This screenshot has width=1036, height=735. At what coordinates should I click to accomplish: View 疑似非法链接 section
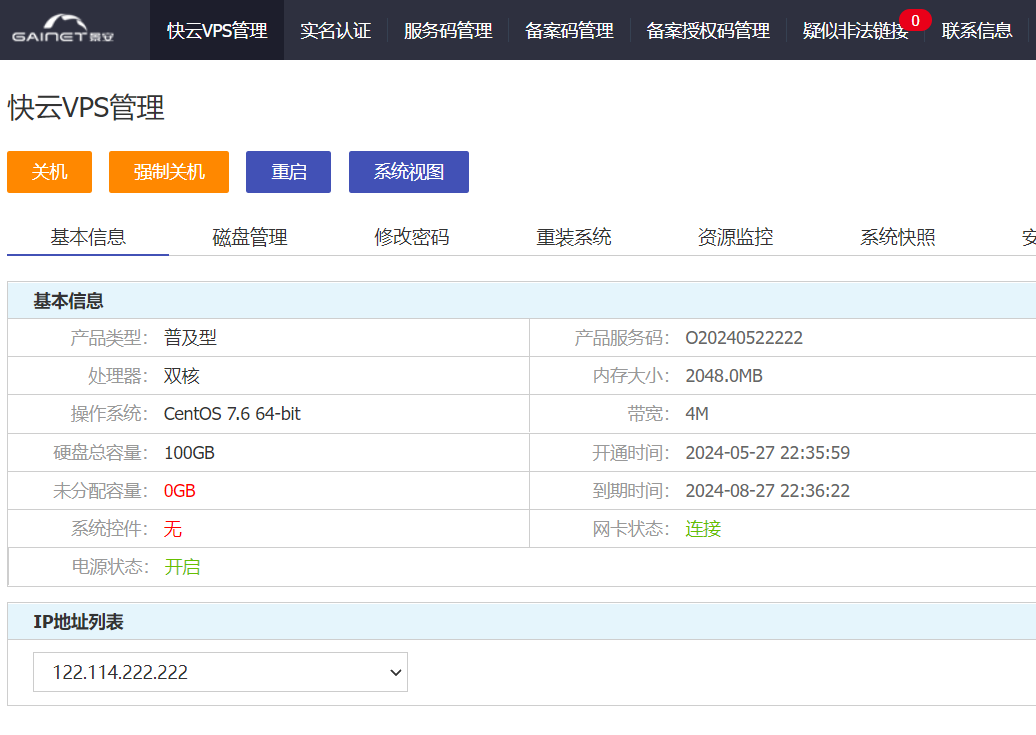pos(855,31)
